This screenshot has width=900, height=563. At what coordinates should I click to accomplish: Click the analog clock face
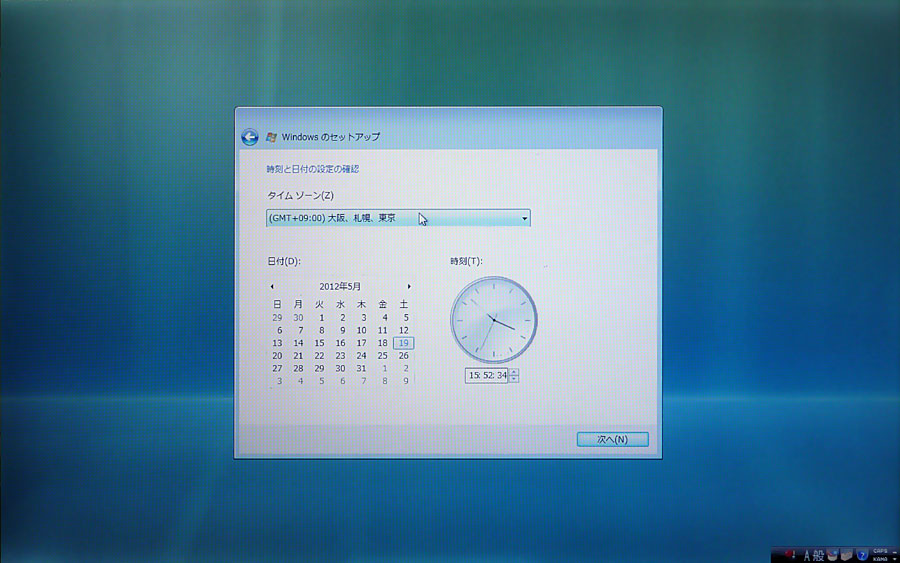click(494, 320)
